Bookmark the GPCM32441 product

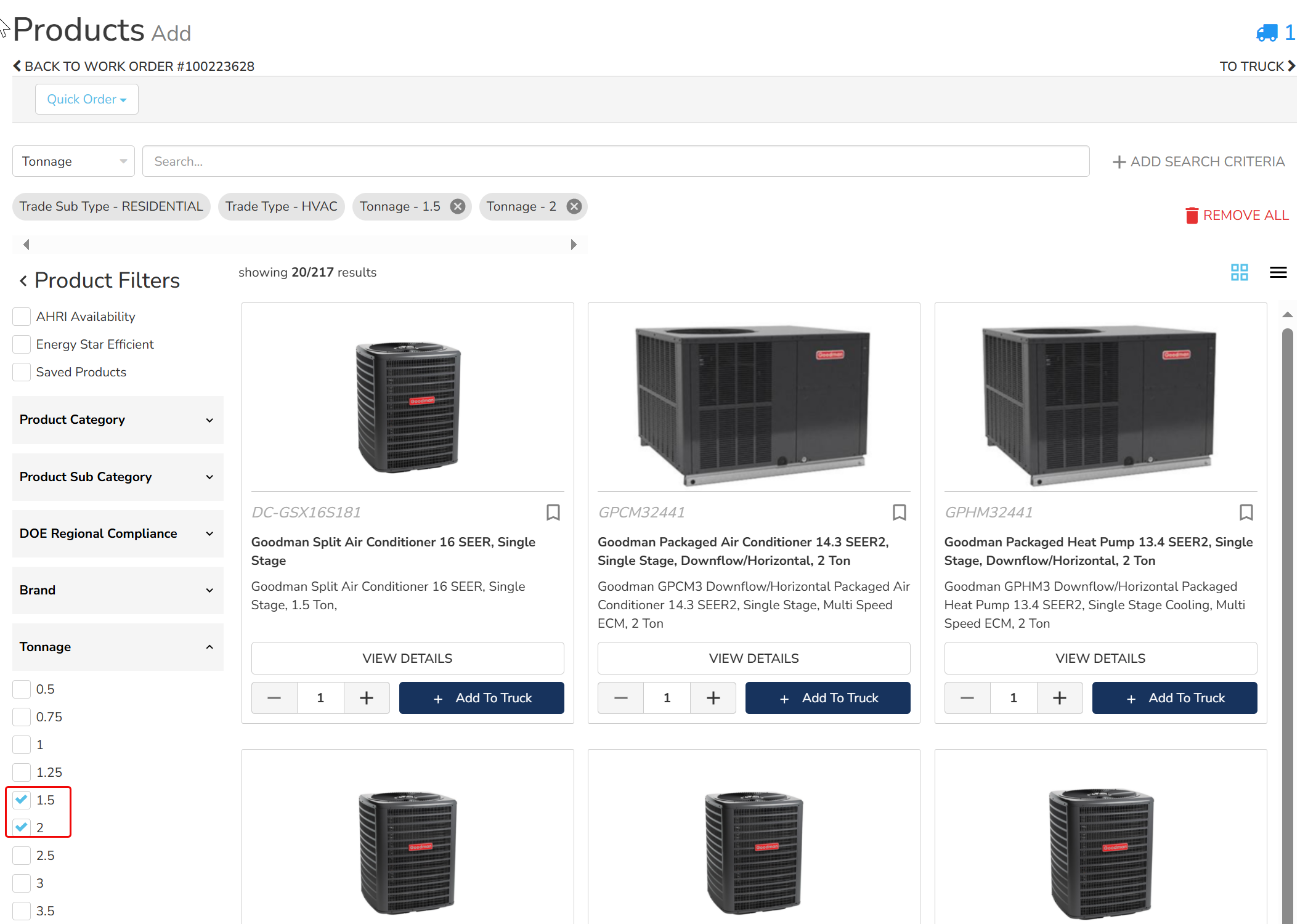click(899, 512)
